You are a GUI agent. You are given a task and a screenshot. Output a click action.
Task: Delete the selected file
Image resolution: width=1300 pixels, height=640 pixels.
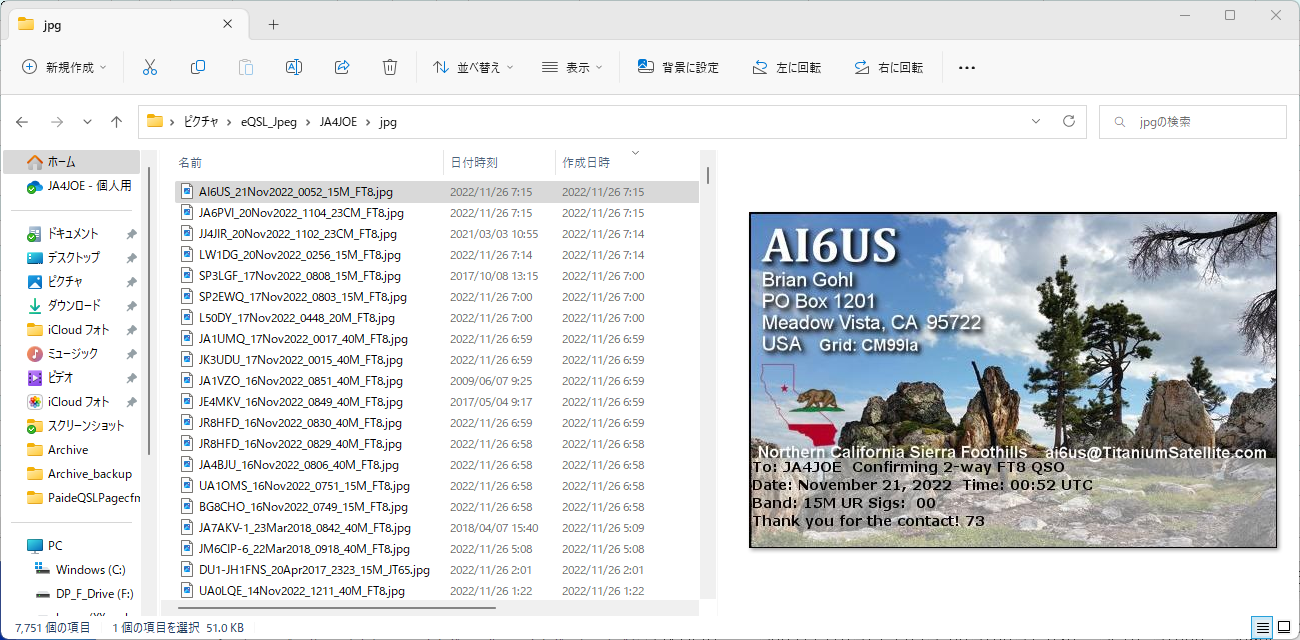[x=389, y=67]
